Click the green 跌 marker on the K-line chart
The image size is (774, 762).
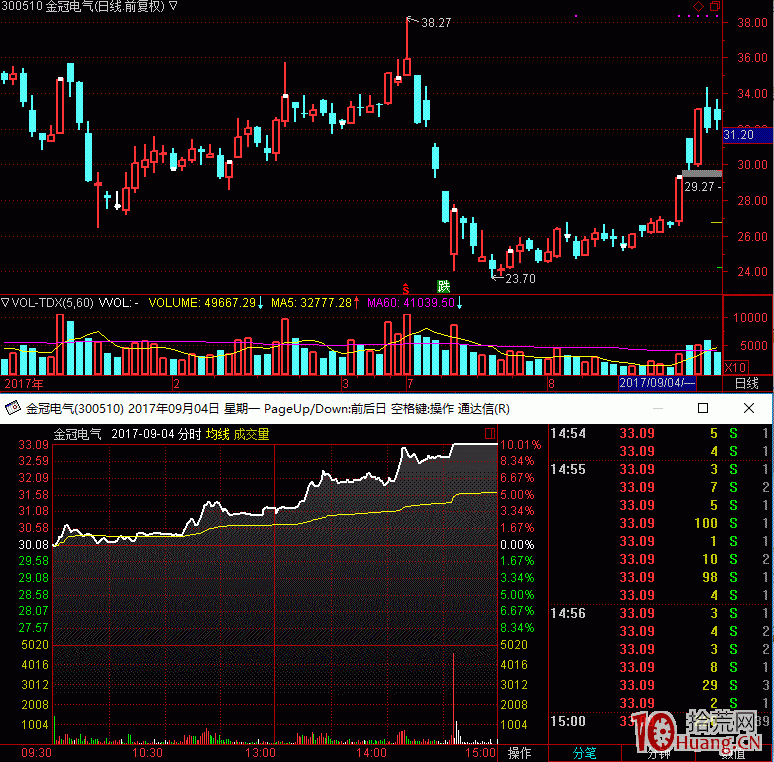point(443,286)
